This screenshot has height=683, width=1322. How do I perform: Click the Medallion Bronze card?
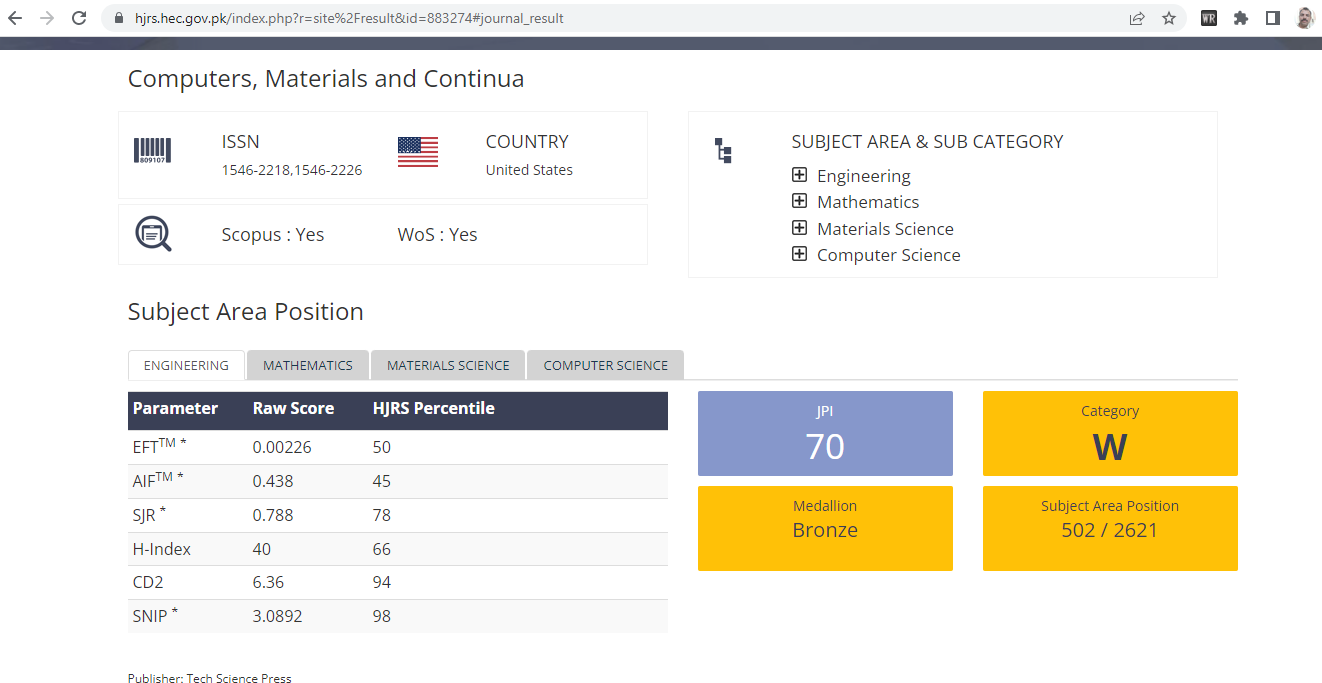[825, 528]
